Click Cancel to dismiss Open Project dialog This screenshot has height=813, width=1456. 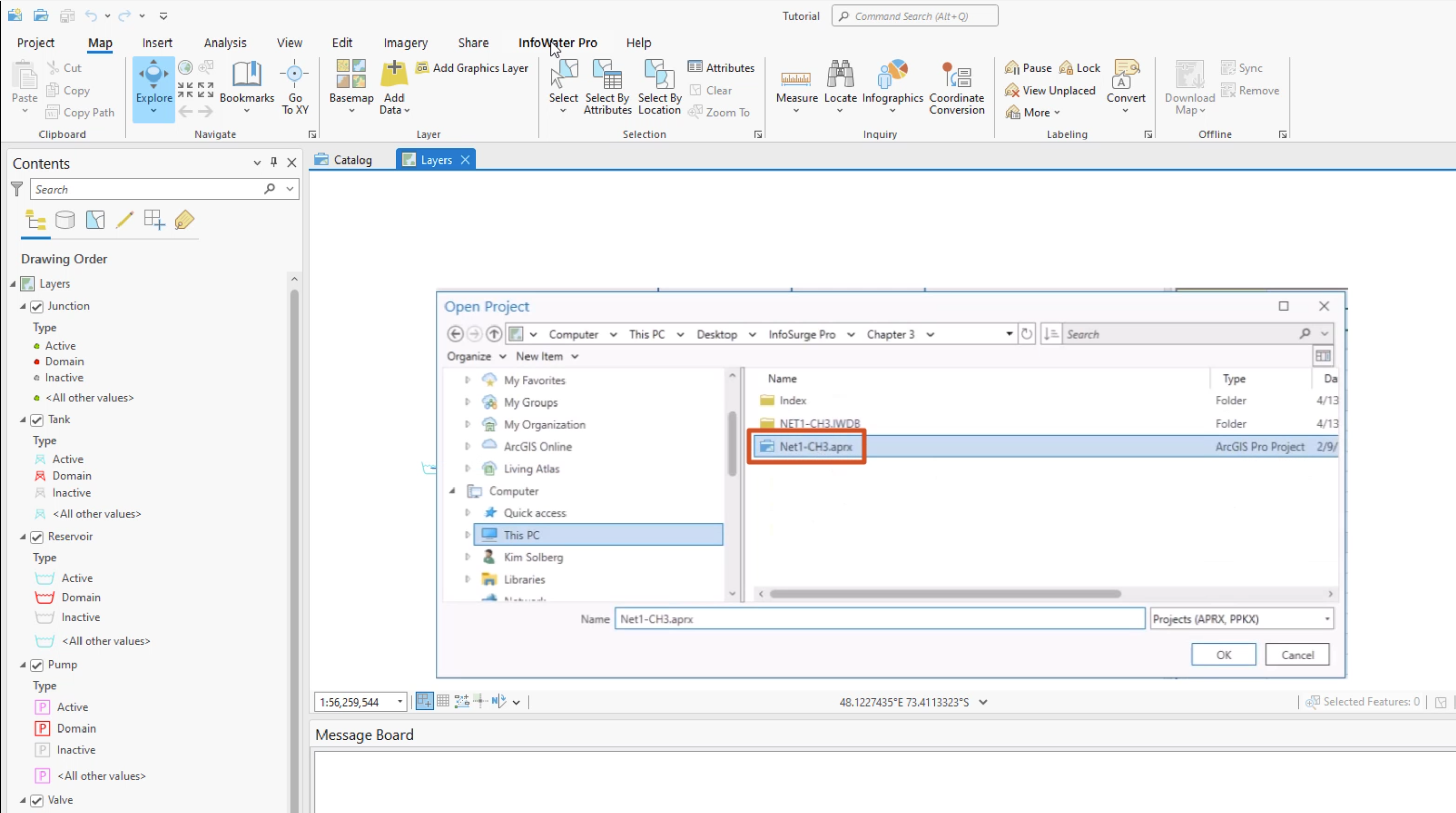point(1297,654)
